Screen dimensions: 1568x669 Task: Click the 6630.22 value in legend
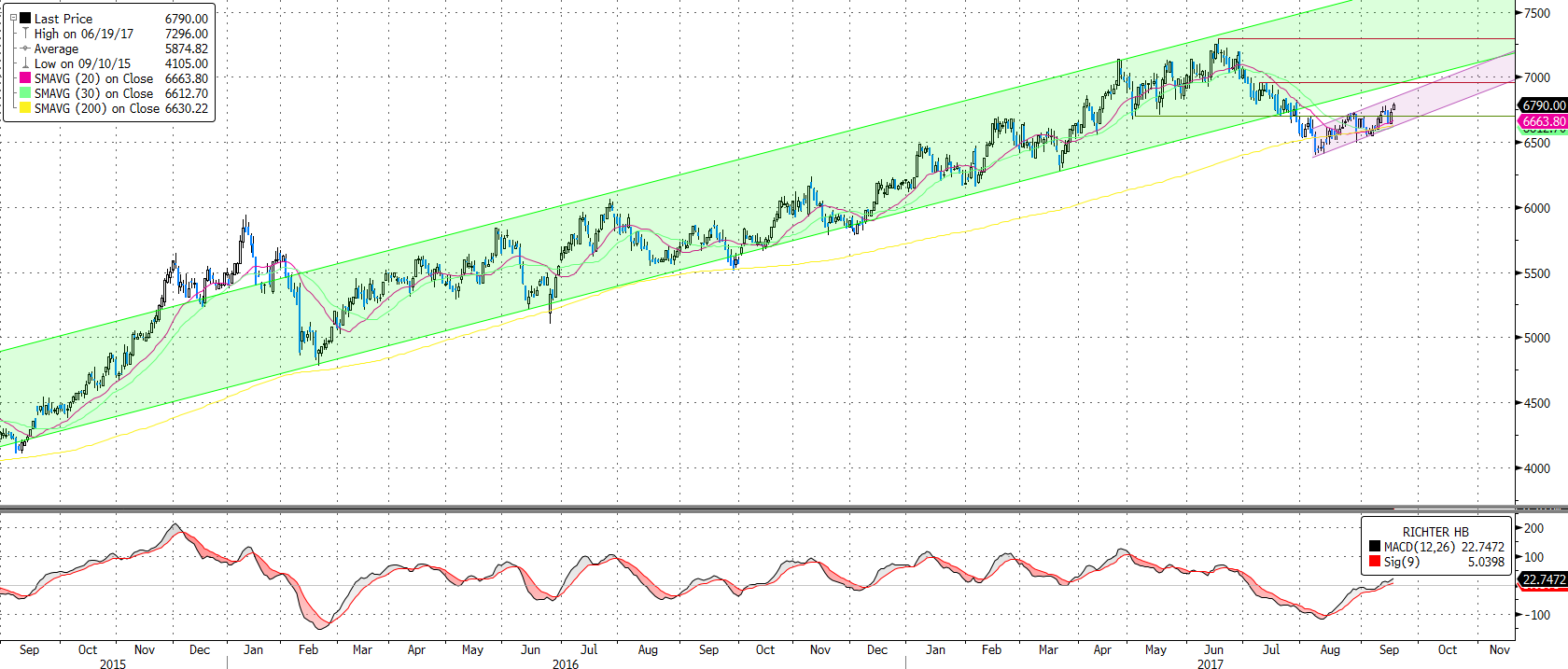point(187,108)
